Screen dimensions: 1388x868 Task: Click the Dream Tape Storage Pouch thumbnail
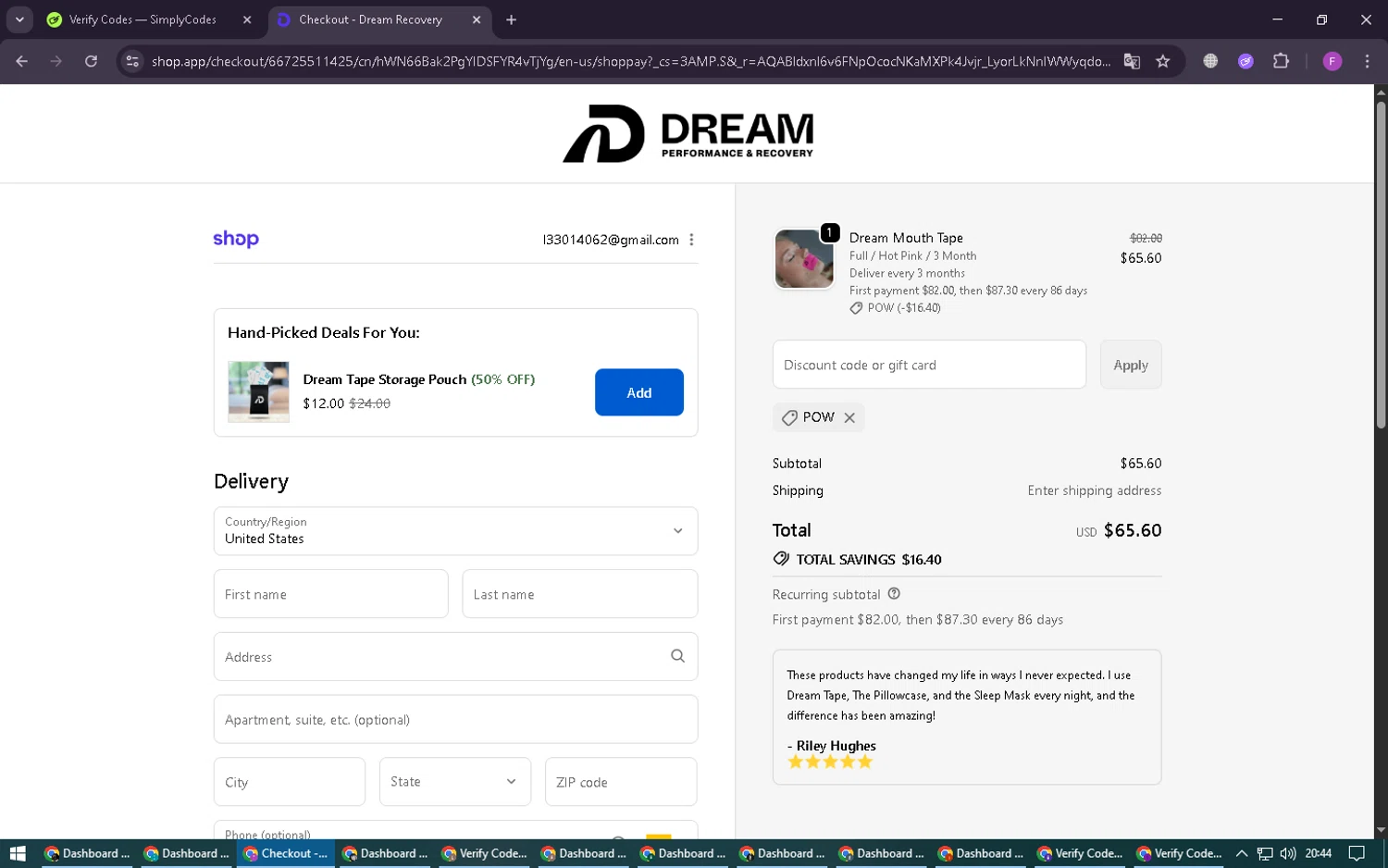point(258,391)
